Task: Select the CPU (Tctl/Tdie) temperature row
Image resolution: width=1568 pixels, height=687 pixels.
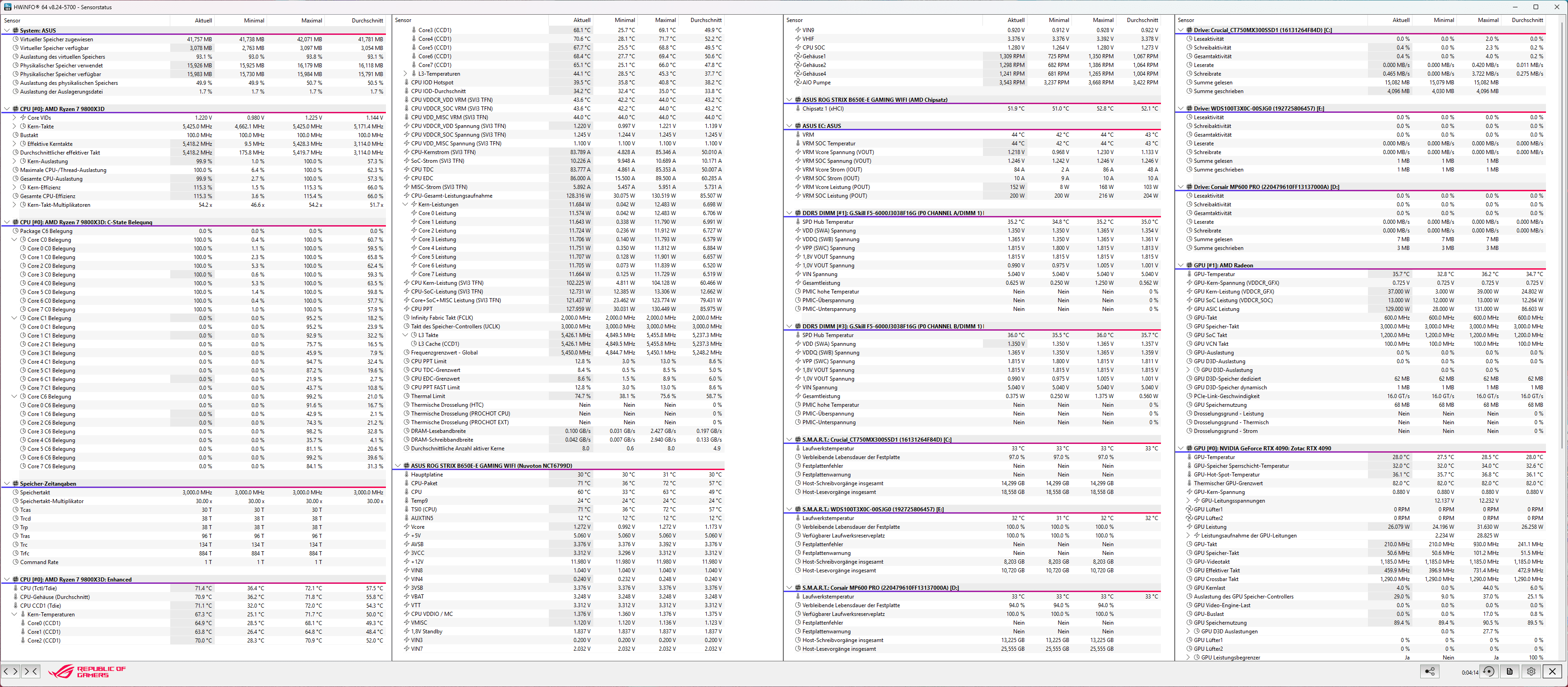Action: pyautogui.click(x=194, y=588)
